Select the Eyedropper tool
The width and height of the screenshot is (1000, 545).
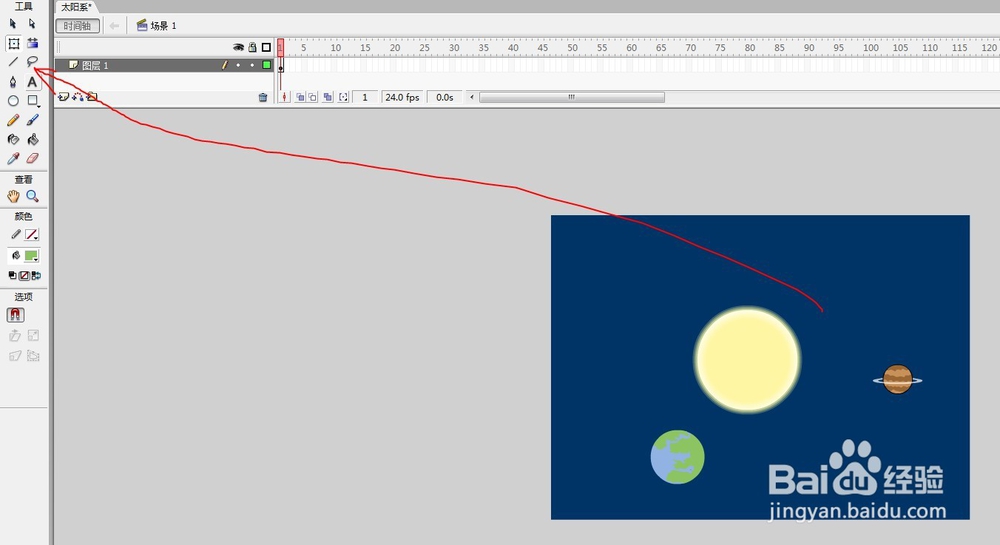tap(13, 158)
